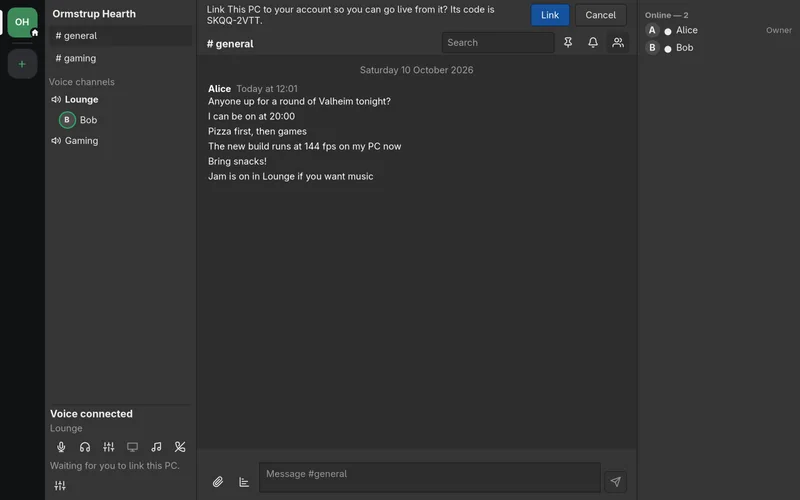Click the Owner label beside Alice
800x500 pixels.
click(x=779, y=30)
